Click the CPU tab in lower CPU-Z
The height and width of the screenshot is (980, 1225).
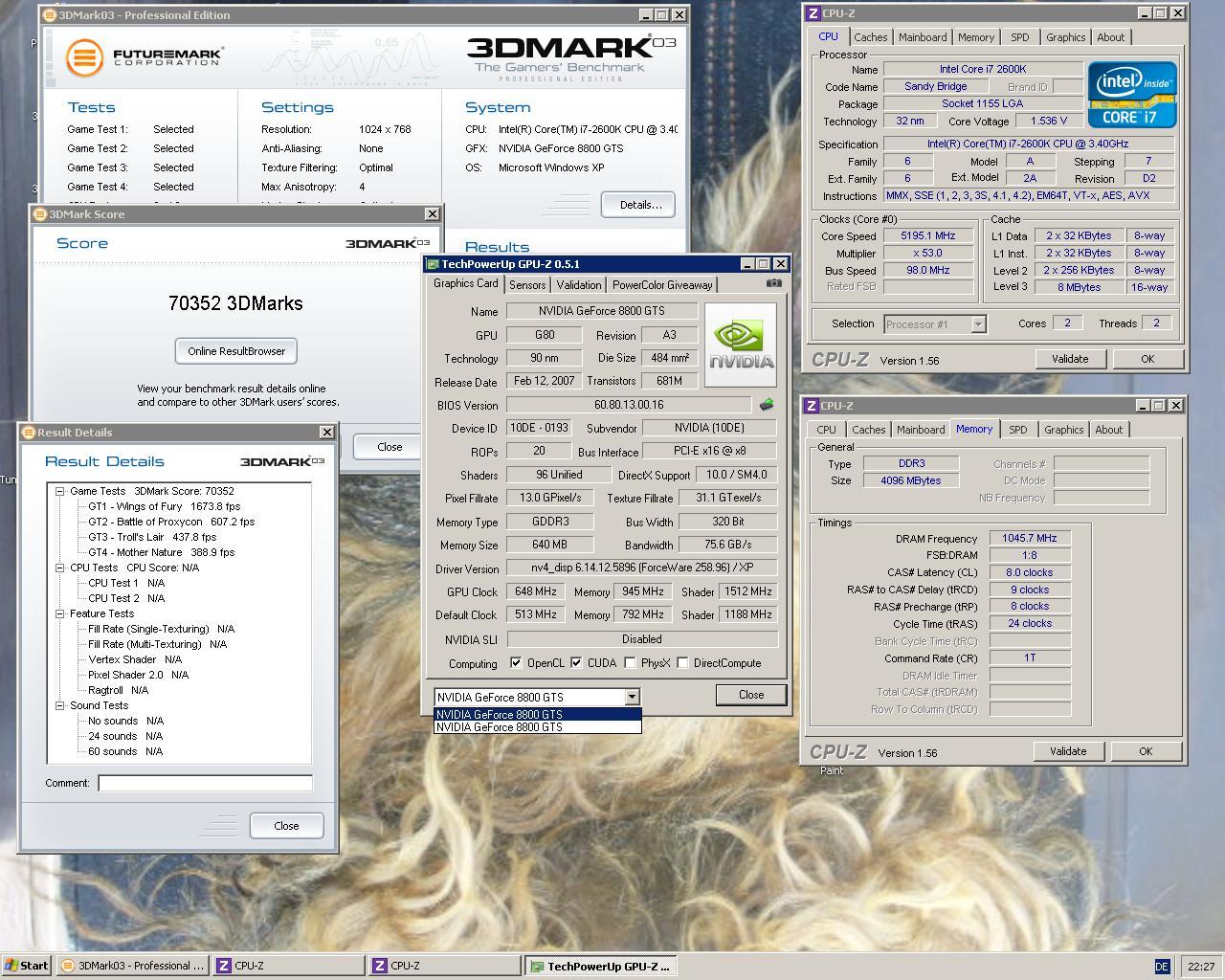pyautogui.click(x=826, y=430)
